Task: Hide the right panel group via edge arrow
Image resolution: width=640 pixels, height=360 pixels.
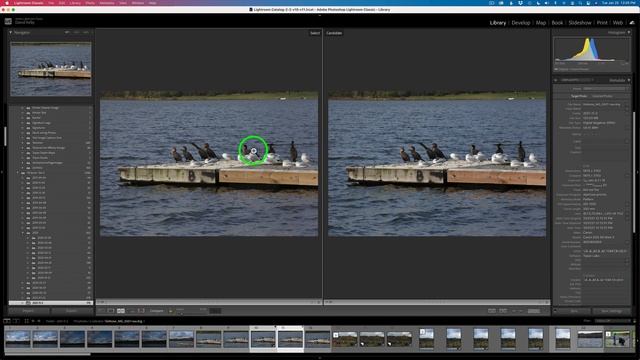Action: coord(638,172)
